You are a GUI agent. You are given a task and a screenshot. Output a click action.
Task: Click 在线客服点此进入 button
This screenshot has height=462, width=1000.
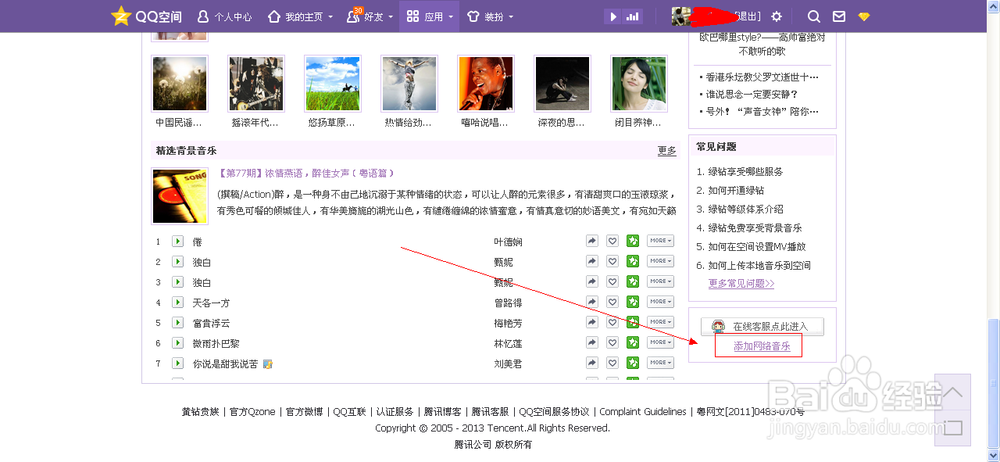762,327
